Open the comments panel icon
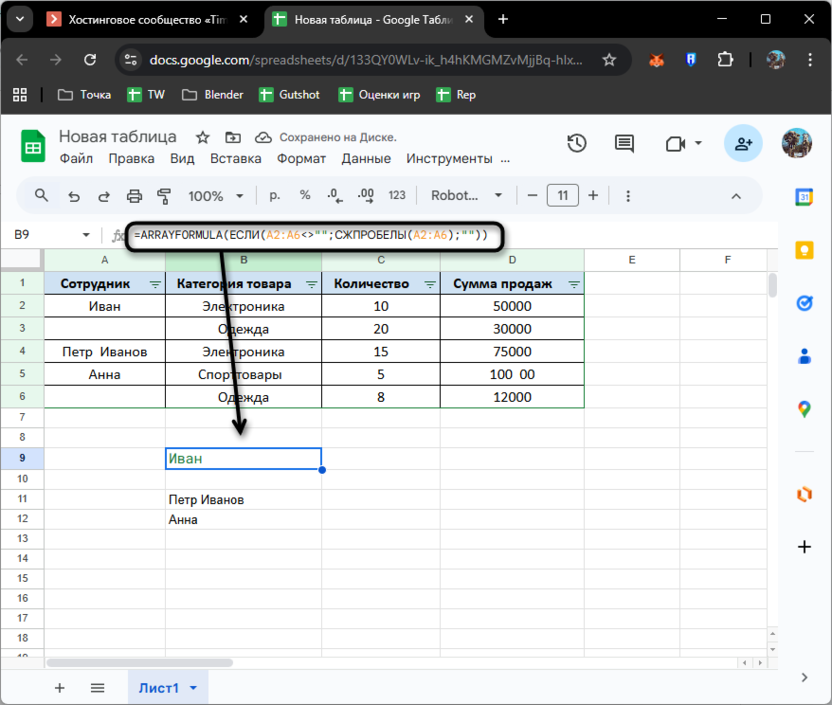Screen dimensions: 832x705 click(x=625, y=144)
